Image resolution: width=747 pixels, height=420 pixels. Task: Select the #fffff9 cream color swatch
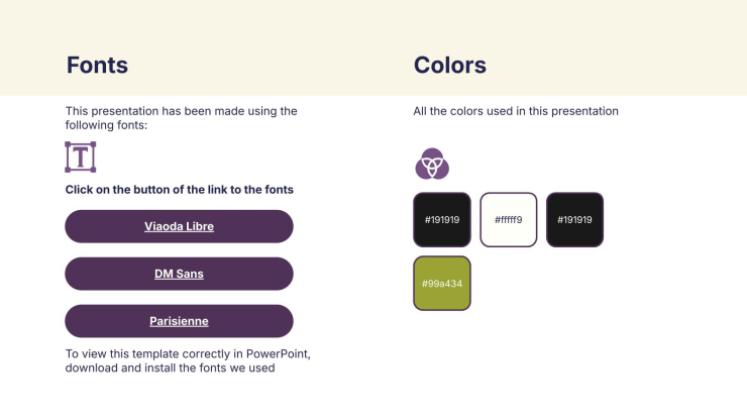(x=508, y=219)
